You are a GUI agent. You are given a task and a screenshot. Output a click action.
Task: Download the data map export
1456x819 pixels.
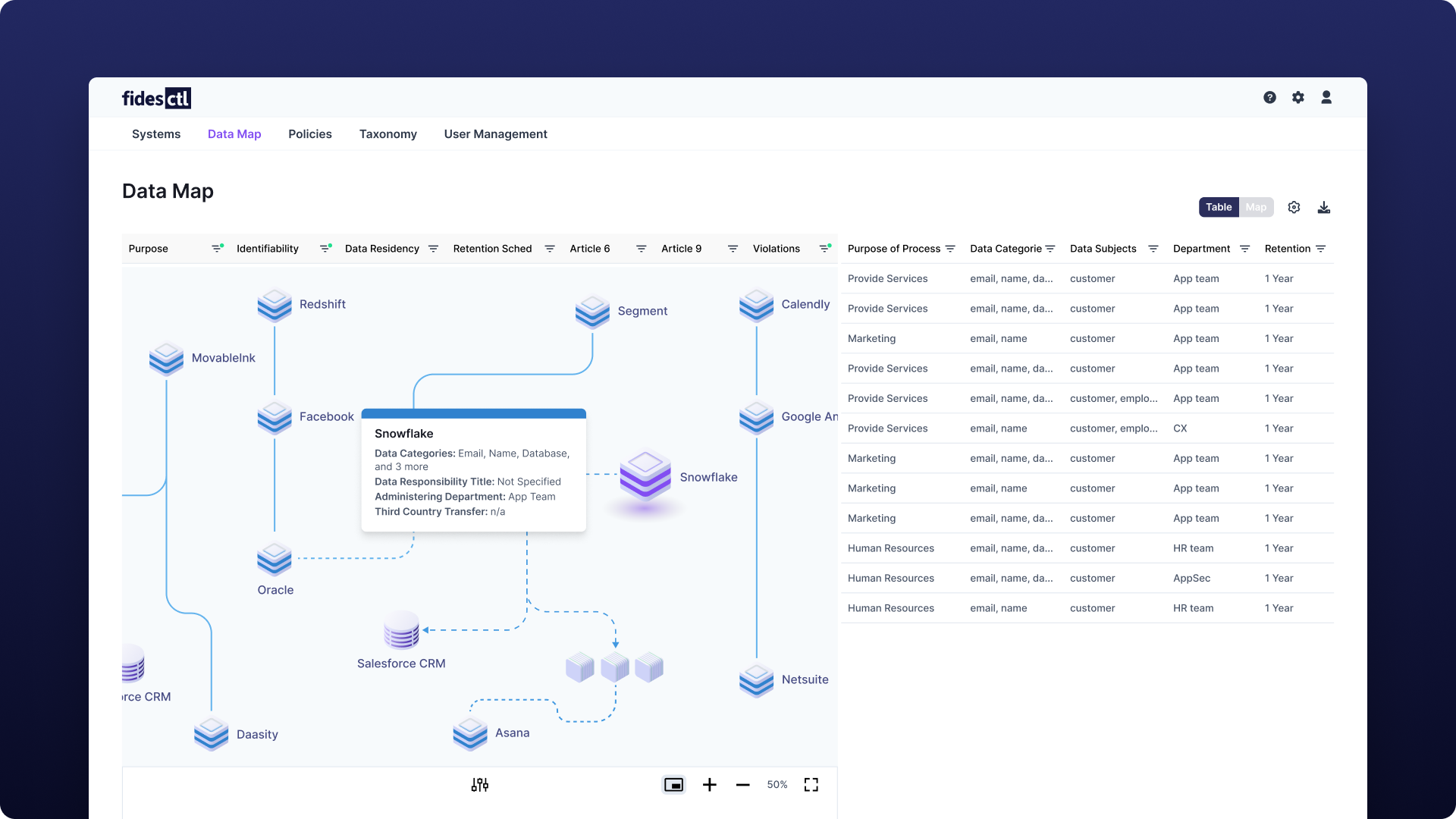pyautogui.click(x=1324, y=208)
